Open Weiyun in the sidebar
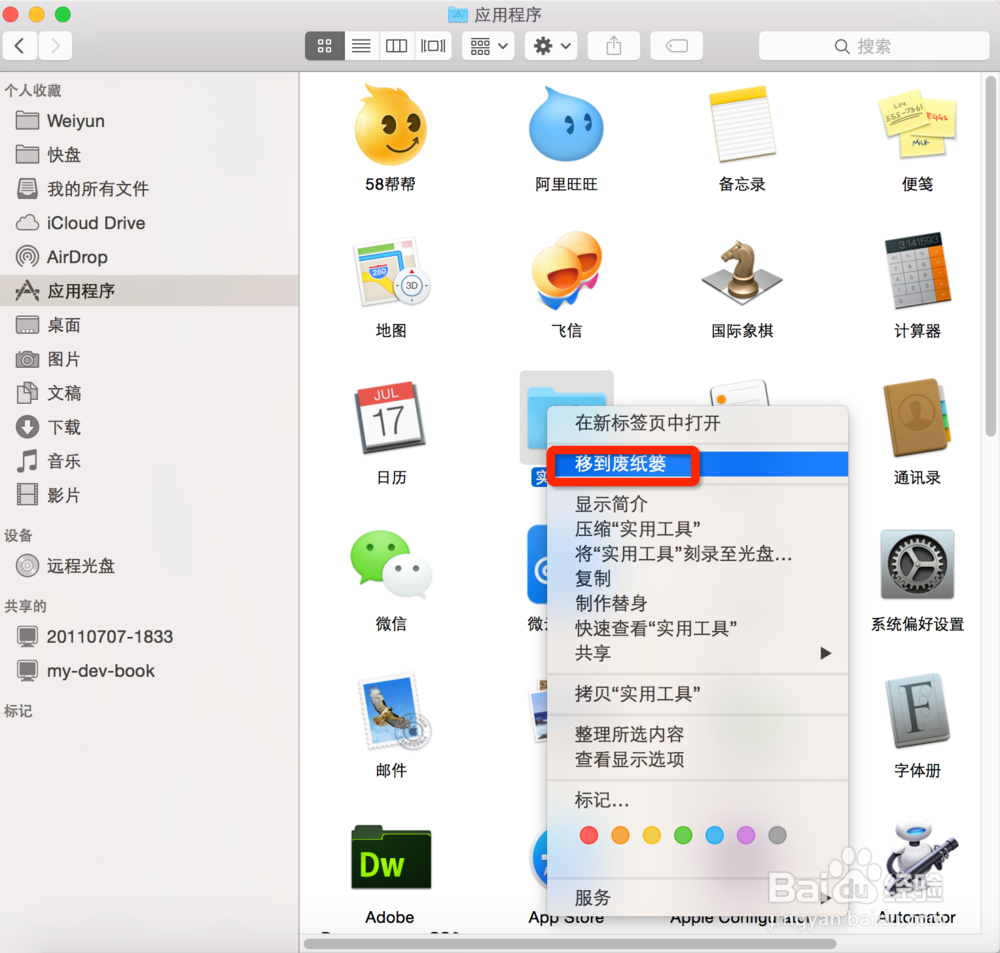The width and height of the screenshot is (1000, 953). [x=149, y=121]
